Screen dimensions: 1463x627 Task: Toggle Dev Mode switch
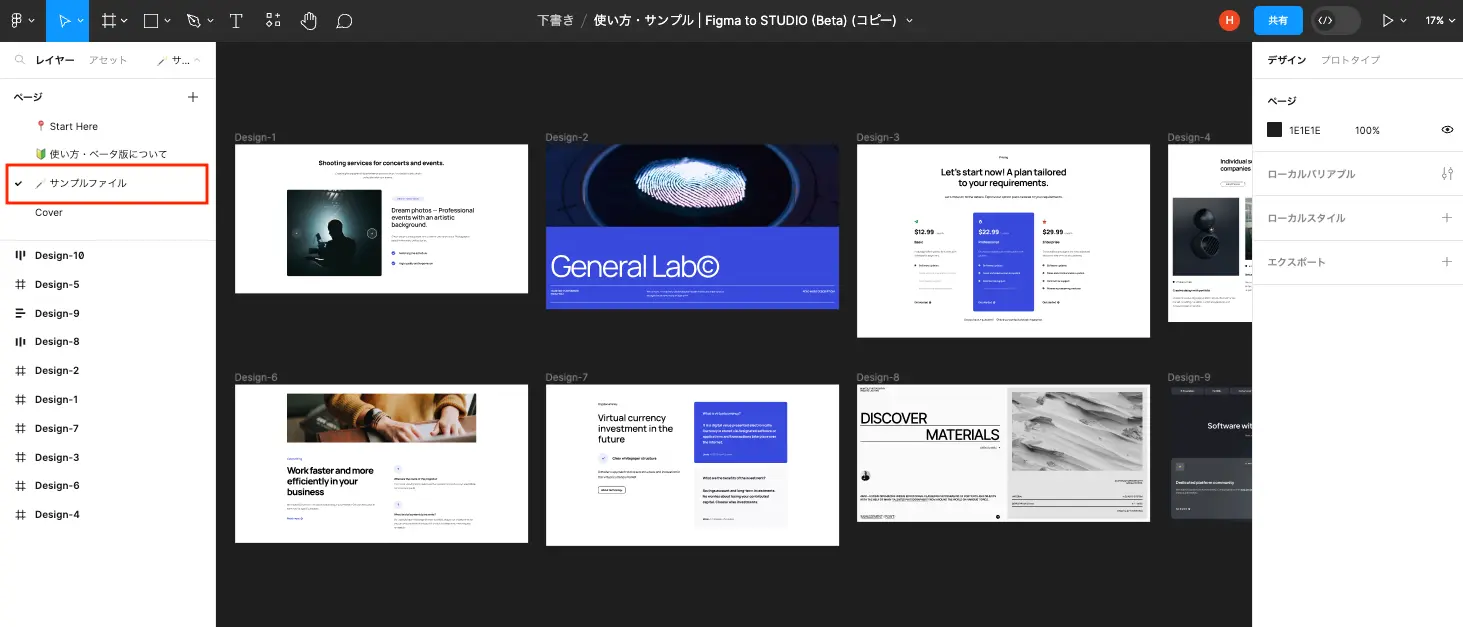pyautogui.click(x=1336, y=20)
